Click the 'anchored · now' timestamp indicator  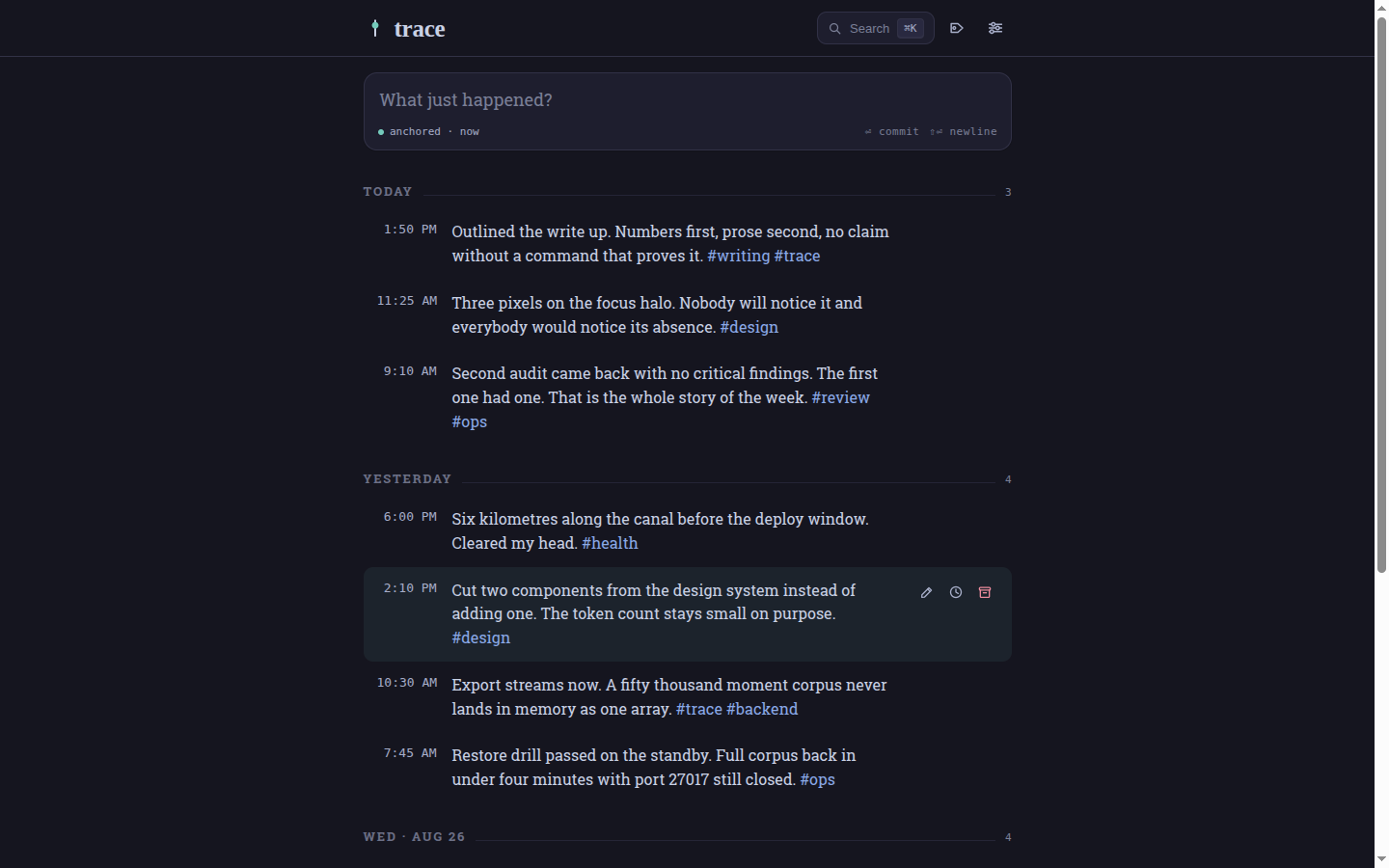[429, 131]
